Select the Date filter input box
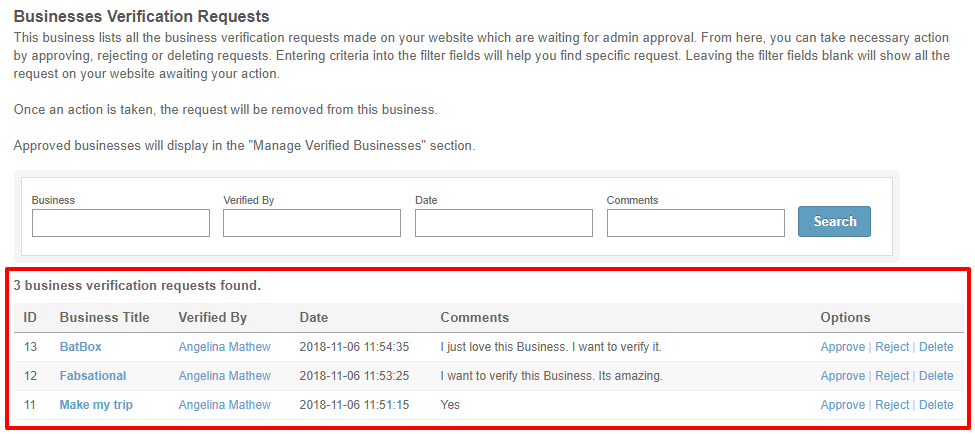This screenshot has height=434, width=975. (504, 223)
